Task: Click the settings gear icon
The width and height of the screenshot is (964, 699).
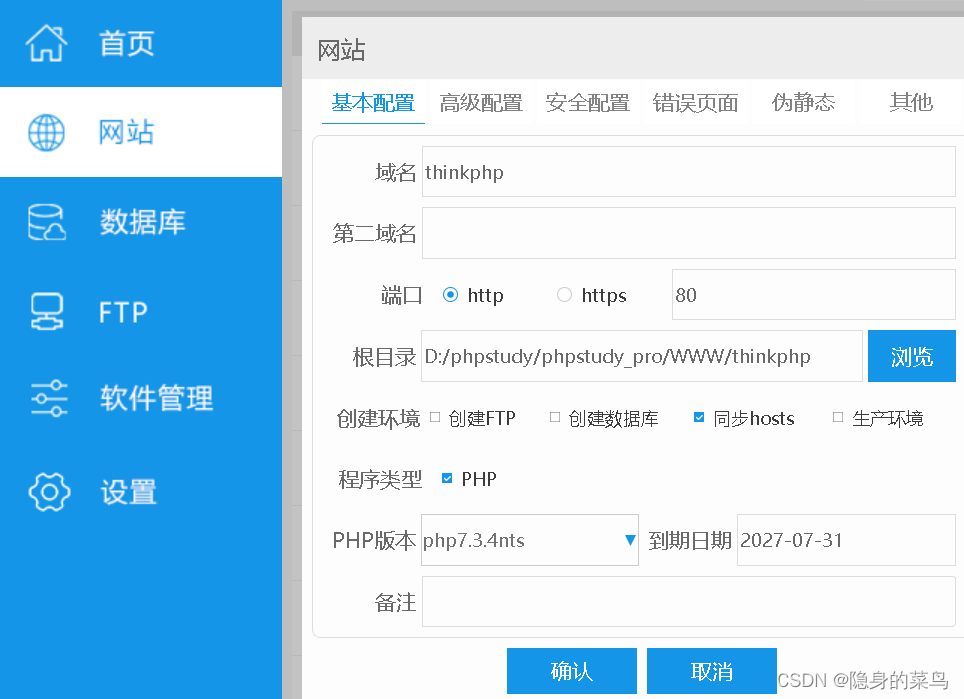Action: pos(49,492)
